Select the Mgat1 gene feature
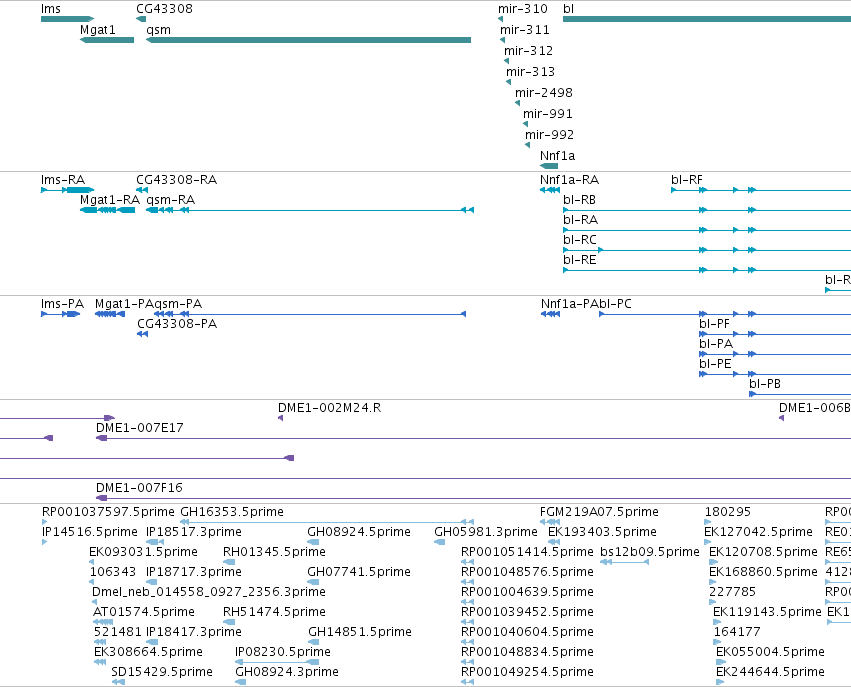 107,40
